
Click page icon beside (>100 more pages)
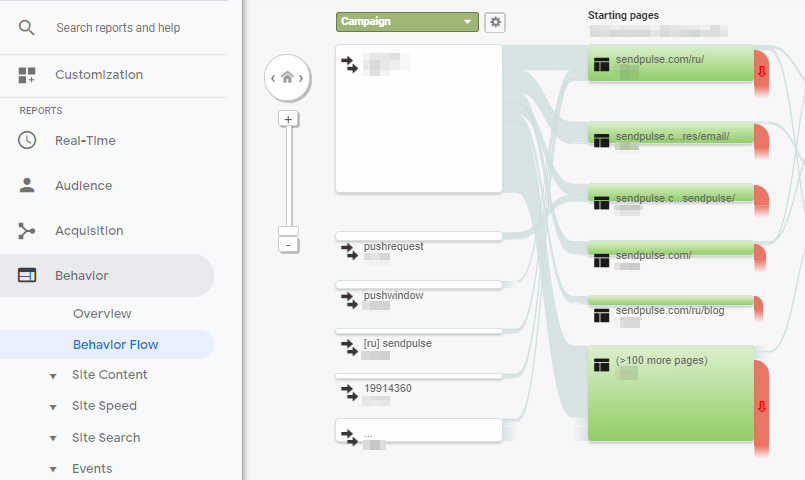tap(601, 365)
